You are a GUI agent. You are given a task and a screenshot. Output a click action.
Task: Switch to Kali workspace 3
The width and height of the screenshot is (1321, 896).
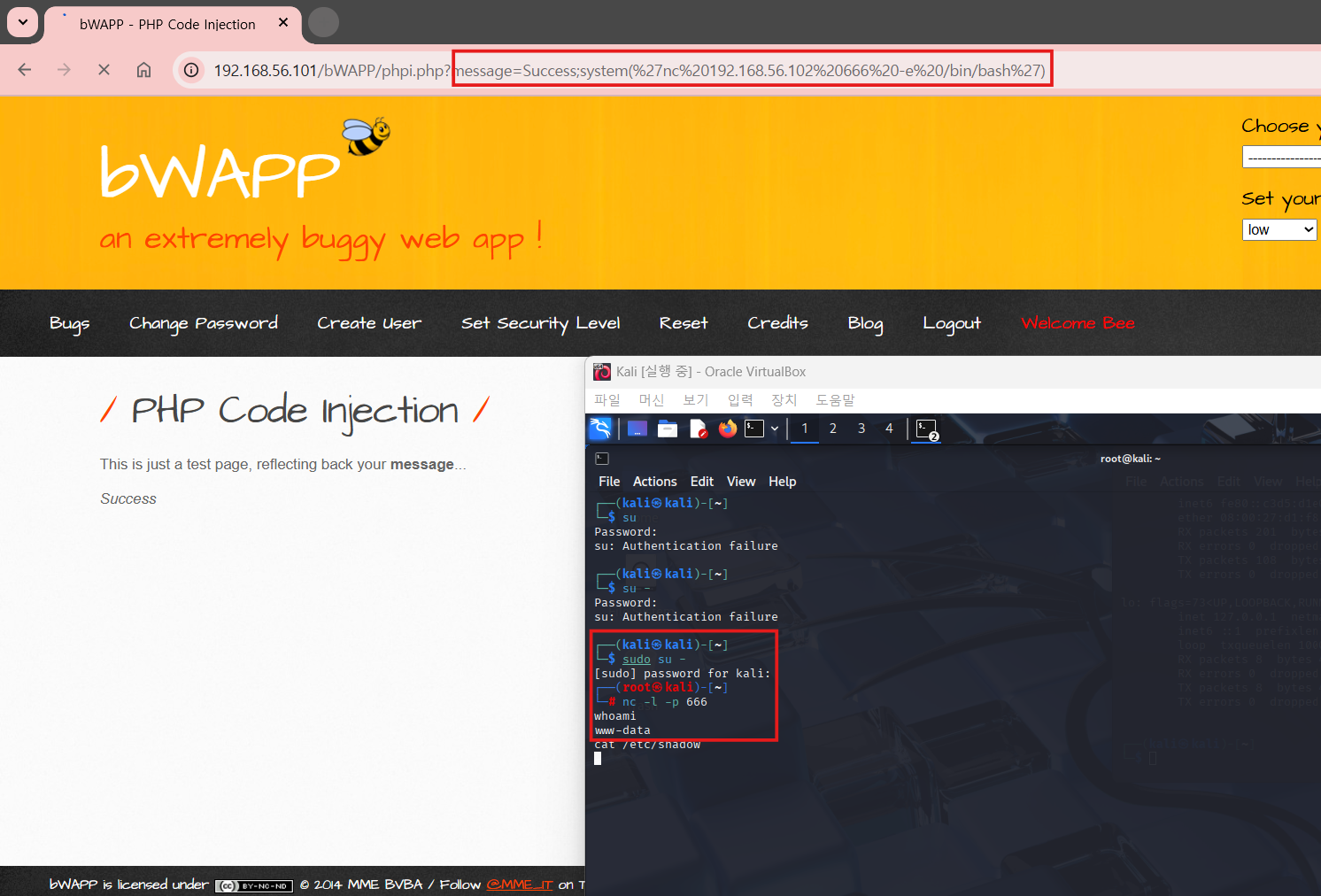click(861, 429)
